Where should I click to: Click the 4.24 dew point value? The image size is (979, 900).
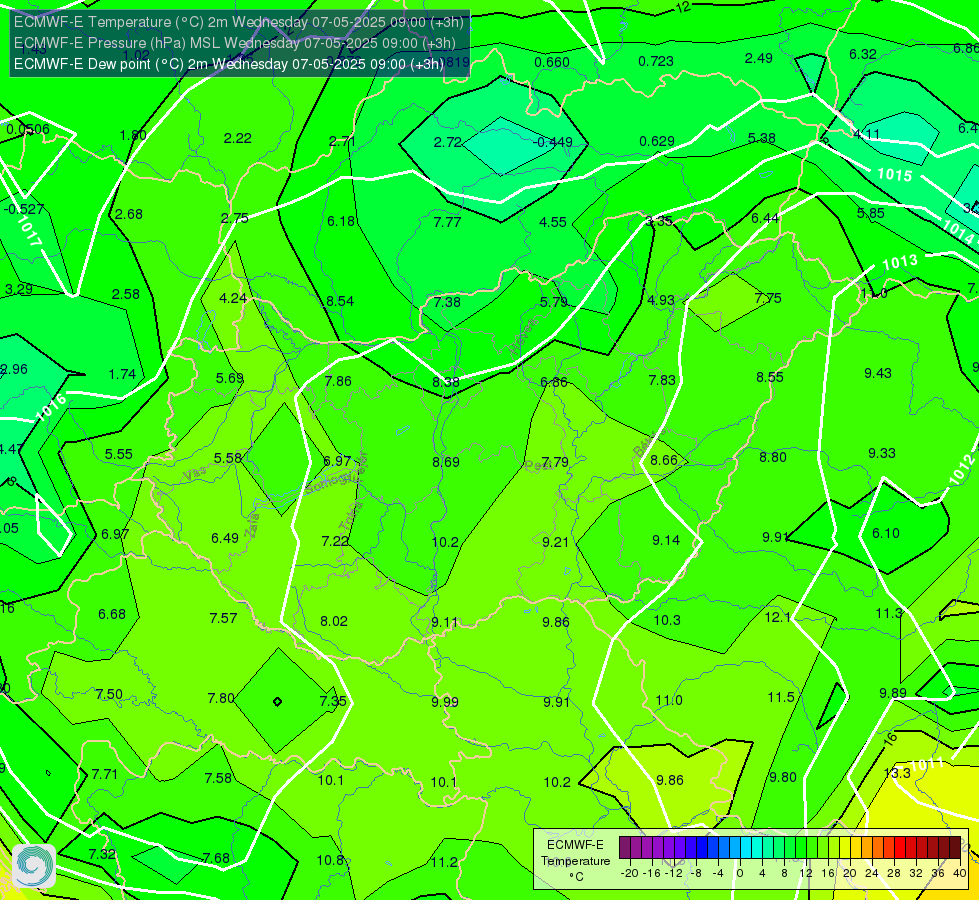(233, 298)
